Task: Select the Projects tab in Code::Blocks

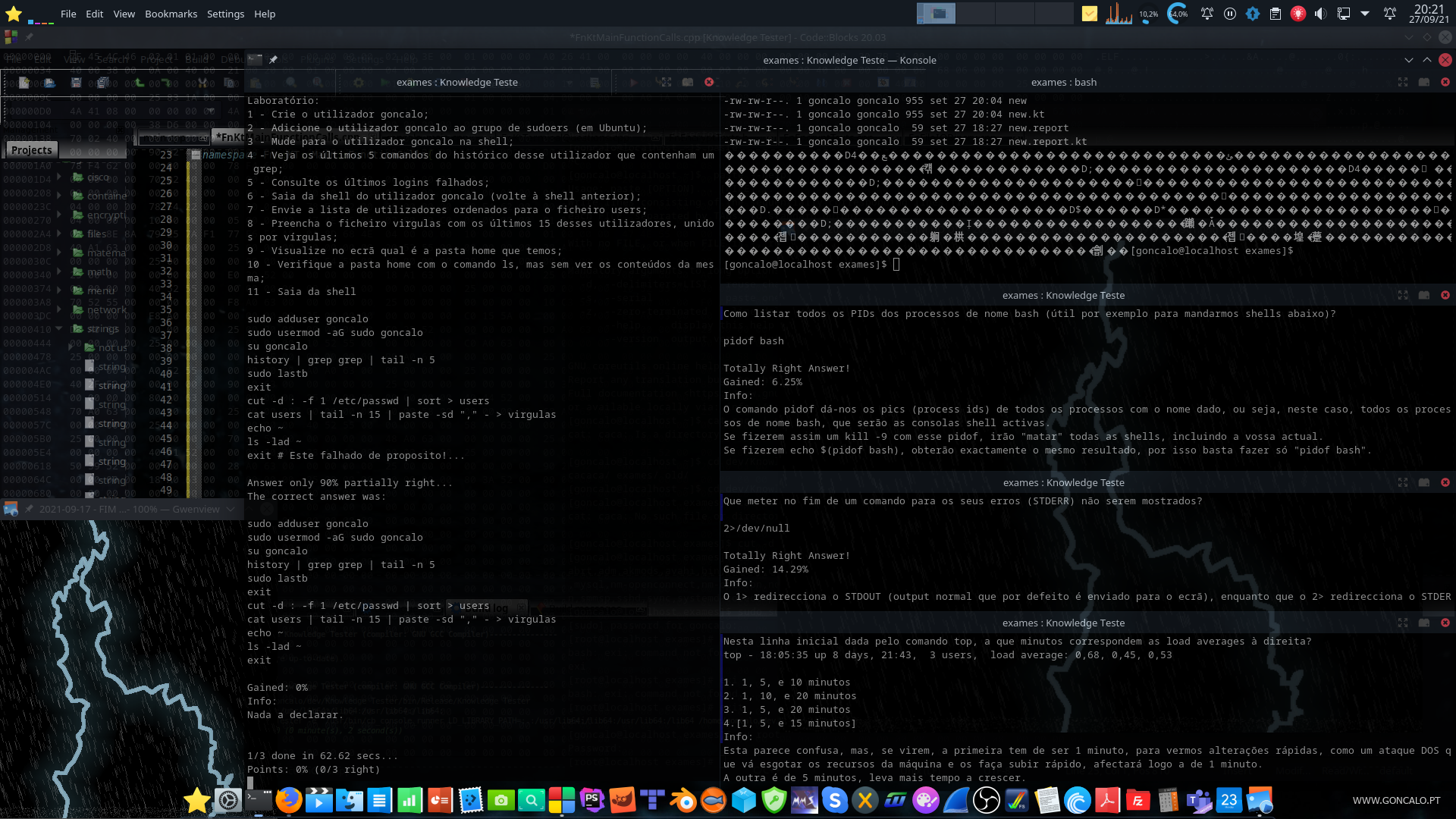Action: pos(31,150)
